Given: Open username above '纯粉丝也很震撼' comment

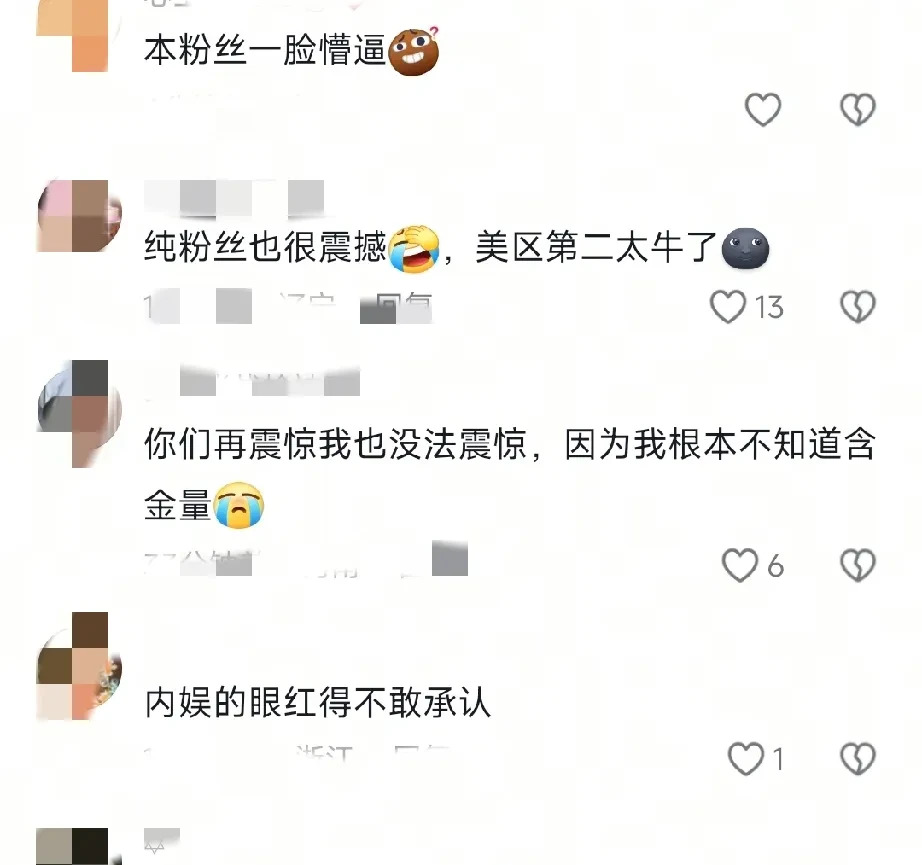Looking at the screenshot, I should click(234, 198).
